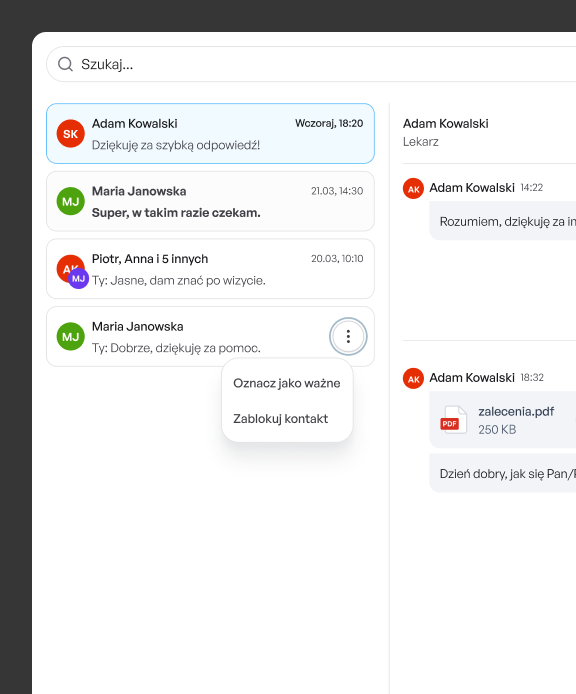Viewport: 576px width, 694px height.
Task: Click green MJ avatar beside 'Dobrze, dziękuję za pomoc'
Action: [70, 336]
